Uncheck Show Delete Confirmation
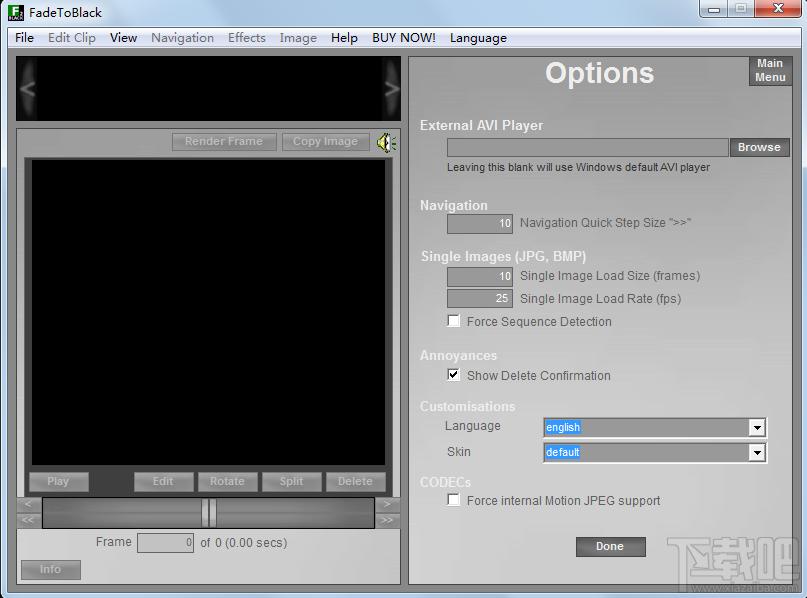Image resolution: width=807 pixels, height=598 pixels. click(x=453, y=375)
